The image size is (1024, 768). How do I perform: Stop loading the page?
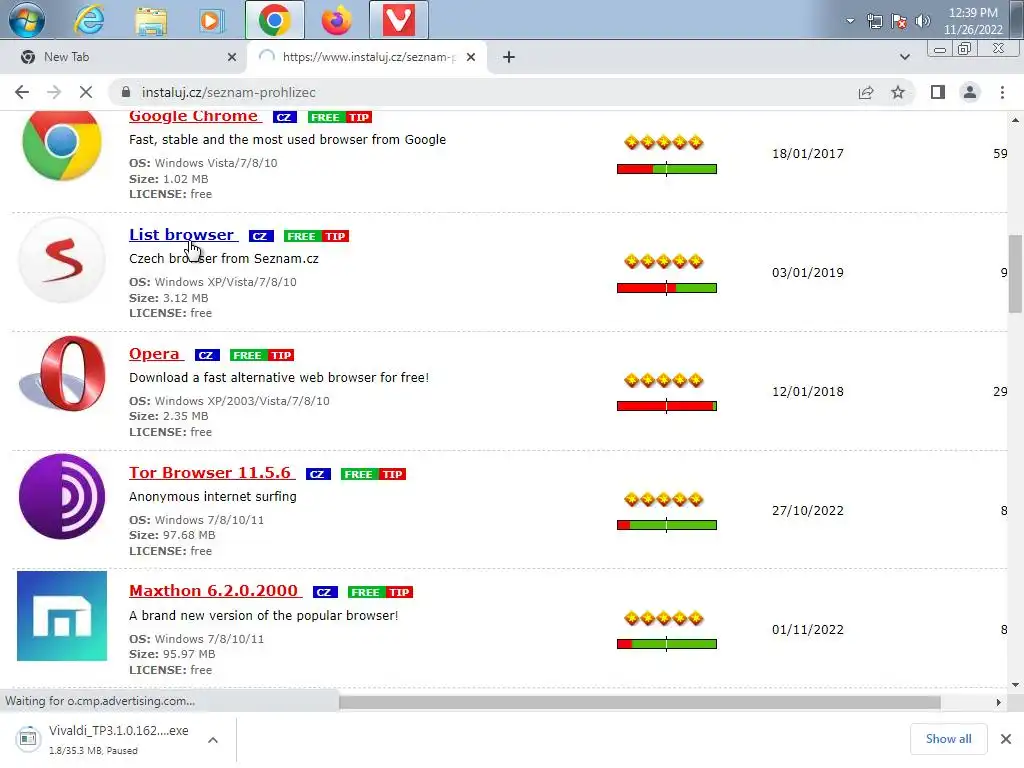tap(86, 93)
